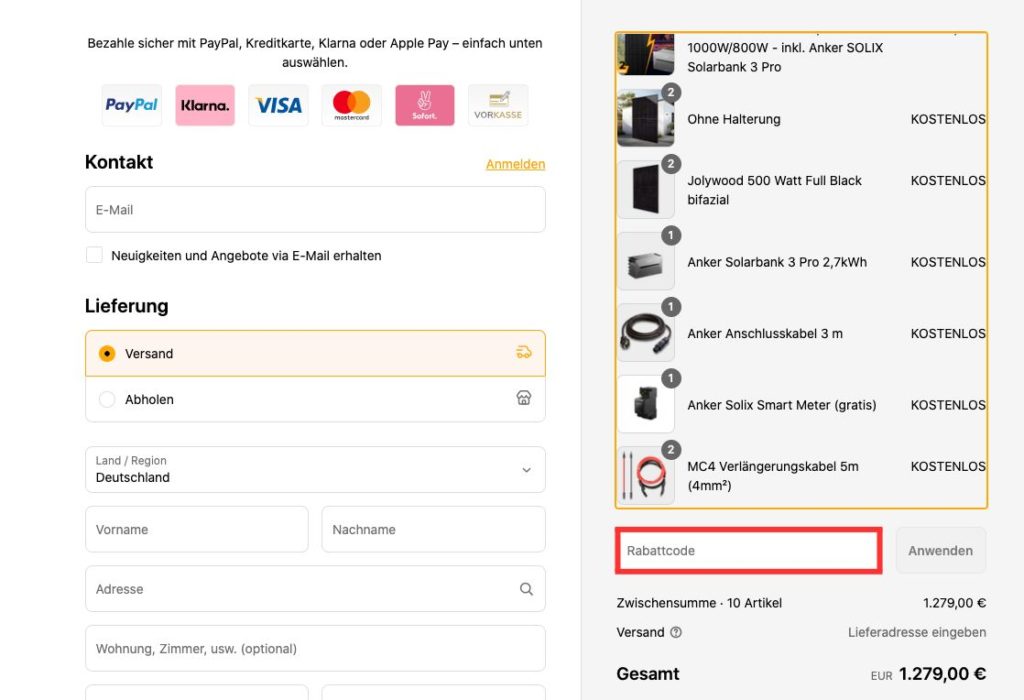The height and width of the screenshot is (700, 1024).
Task: Click the Gesamt total label
Action: tap(648, 673)
